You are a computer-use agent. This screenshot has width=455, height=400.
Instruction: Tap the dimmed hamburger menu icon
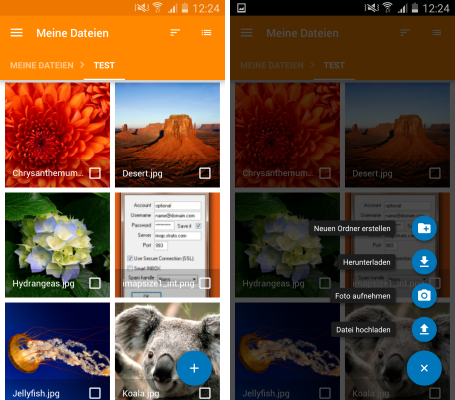coord(246,33)
